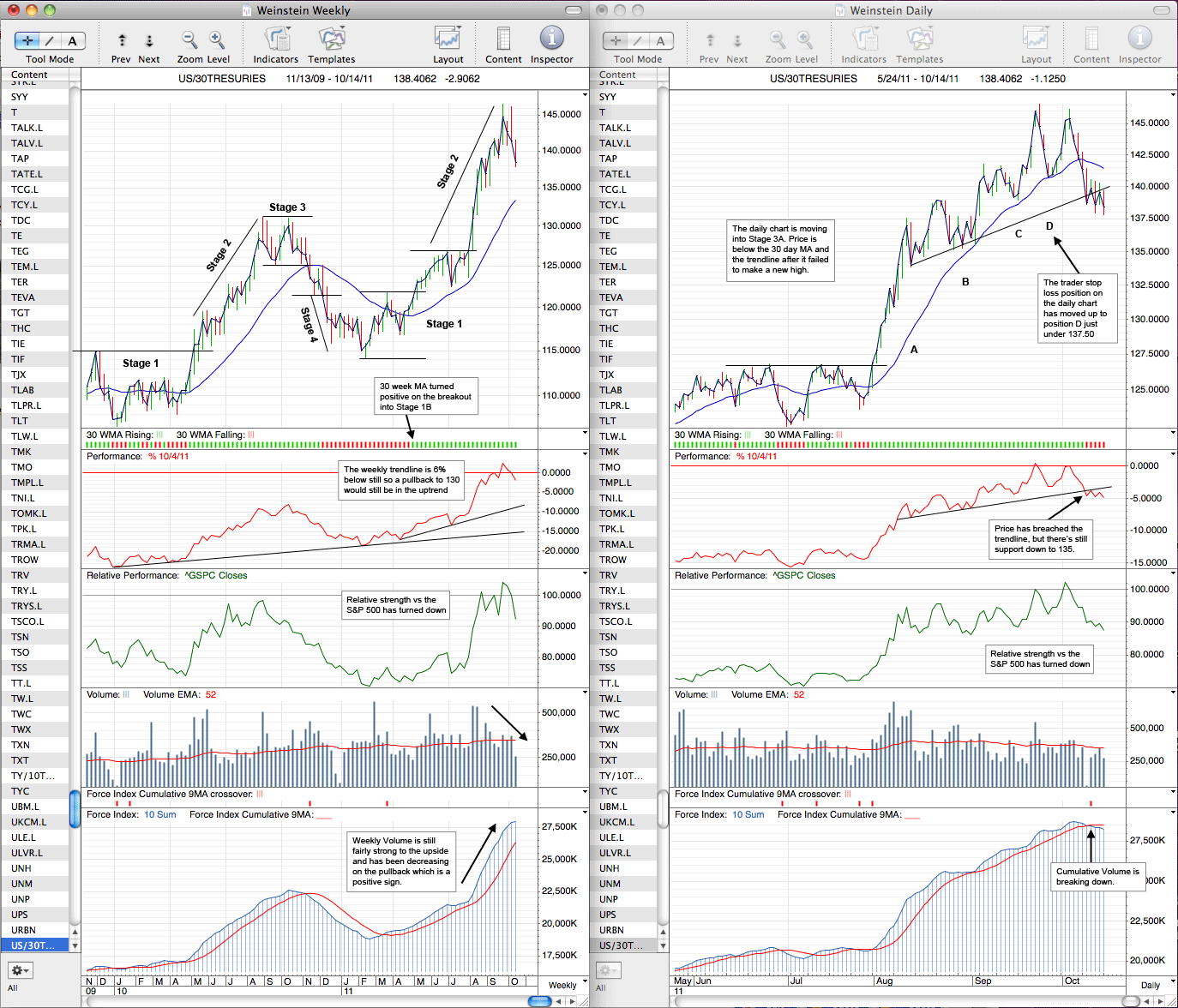Zoom out with minus magnifier in Weekly window

point(189,39)
